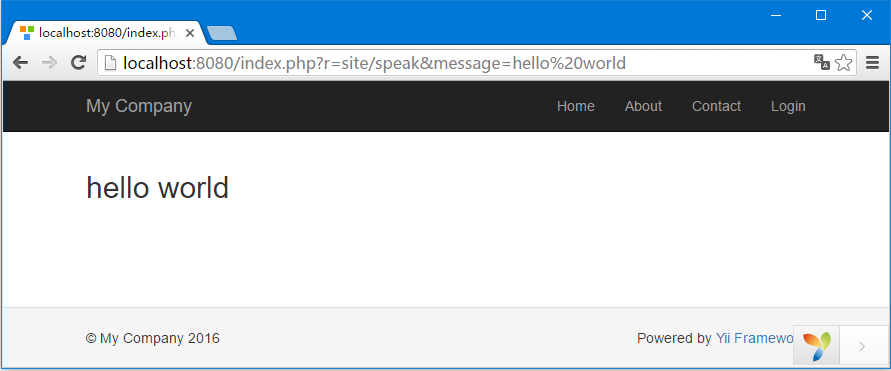Open the Home nav link
The height and width of the screenshot is (371, 891).
pos(576,106)
